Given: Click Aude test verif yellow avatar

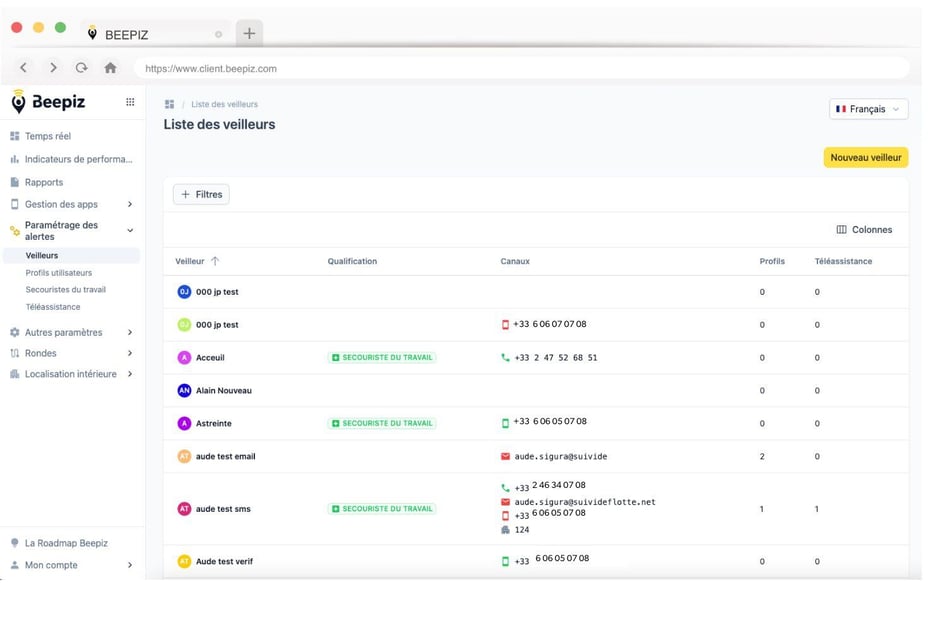Looking at the screenshot, I should (x=184, y=562).
